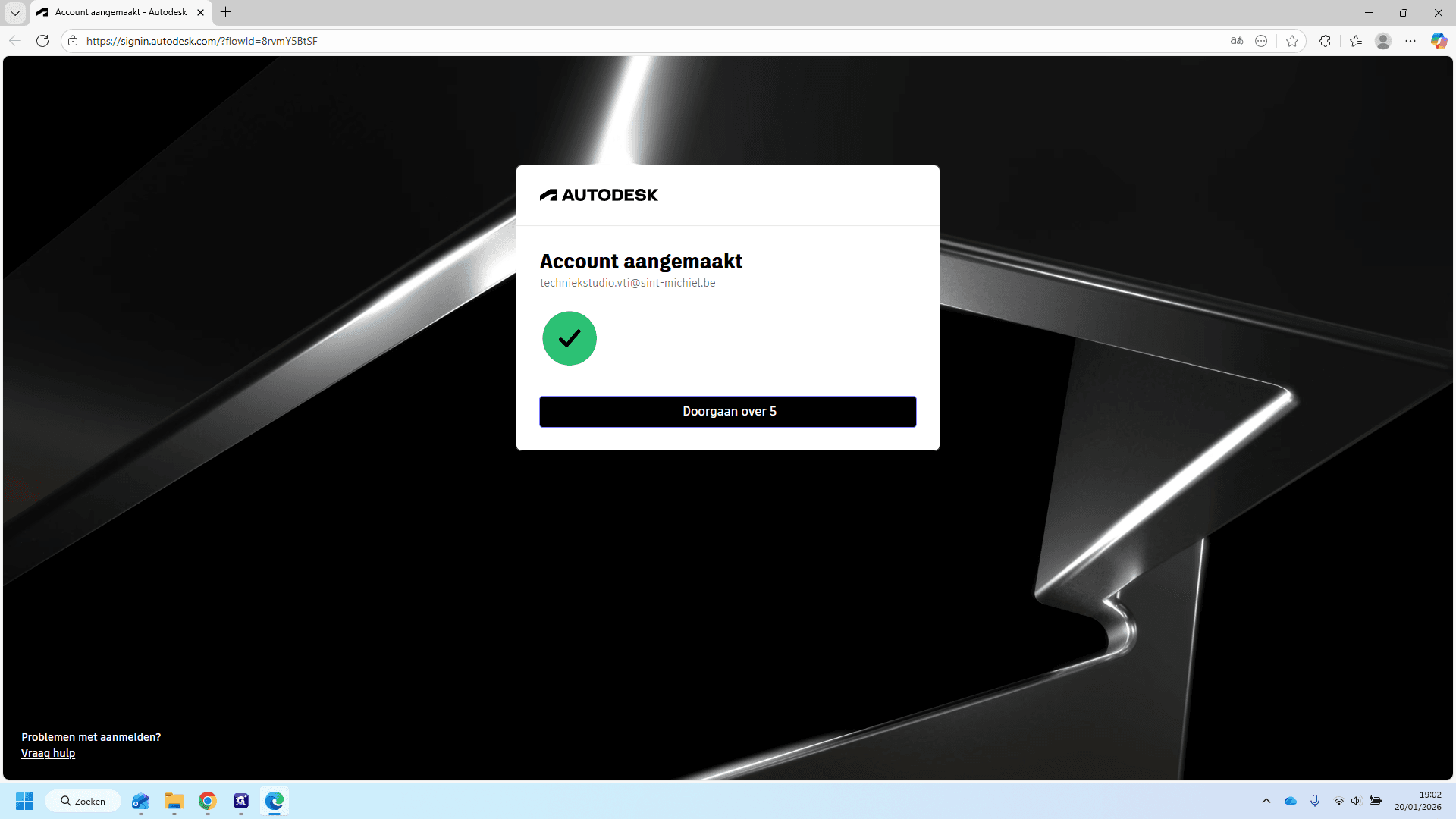
Task: Open the Edge settings and more menu
Action: pyautogui.click(x=1410, y=41)
